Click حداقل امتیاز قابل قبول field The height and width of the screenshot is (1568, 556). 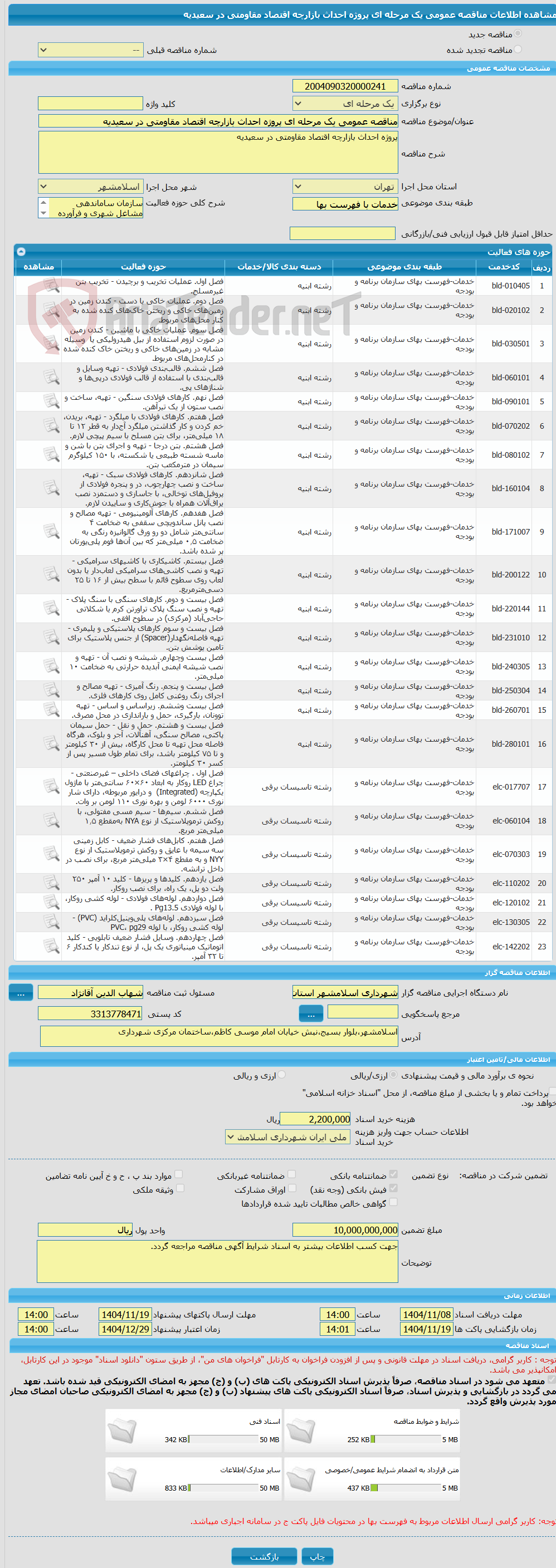[x=343, y=233]
